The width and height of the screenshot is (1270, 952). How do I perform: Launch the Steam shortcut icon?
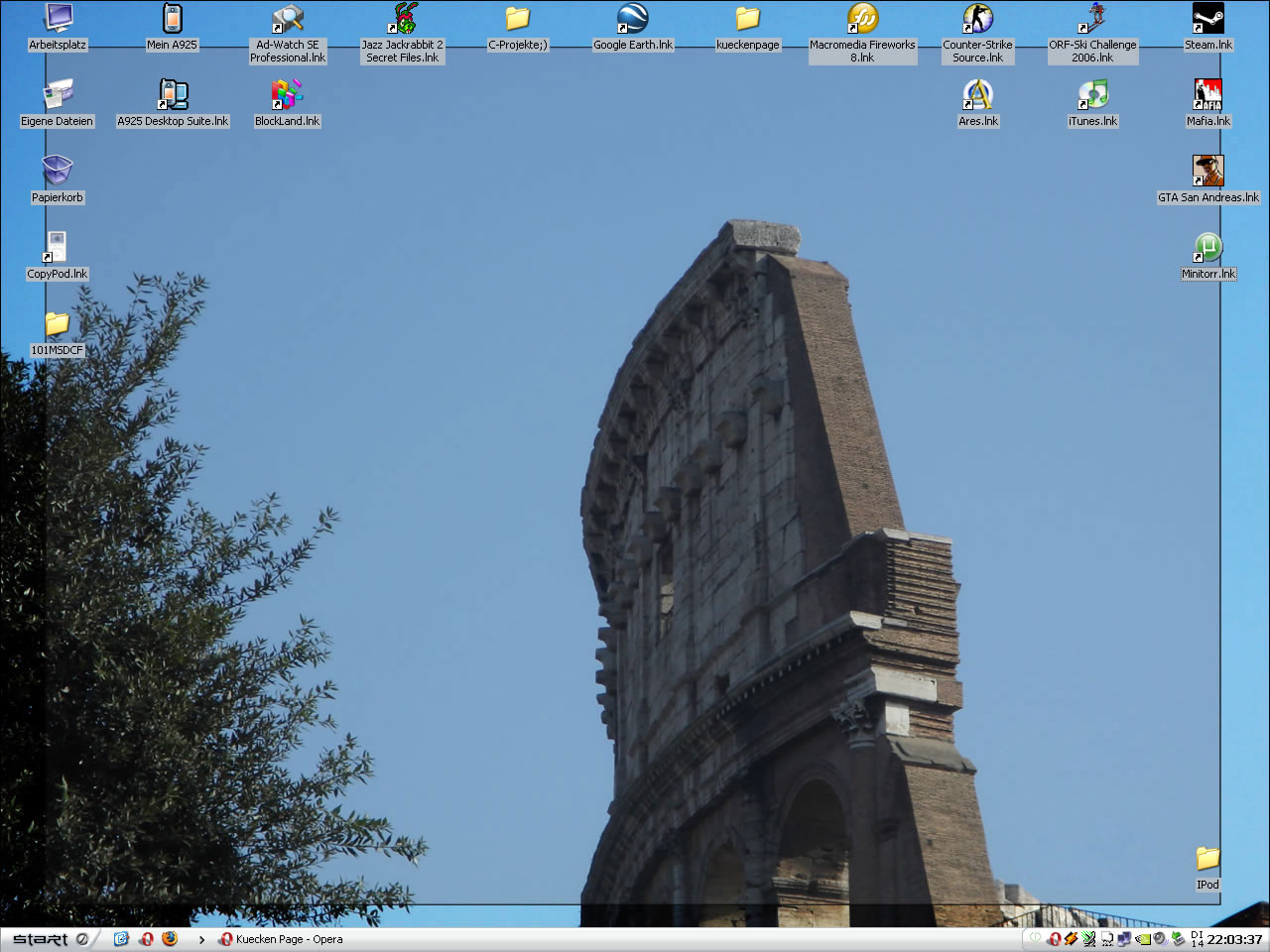[x=1207, y=19]
